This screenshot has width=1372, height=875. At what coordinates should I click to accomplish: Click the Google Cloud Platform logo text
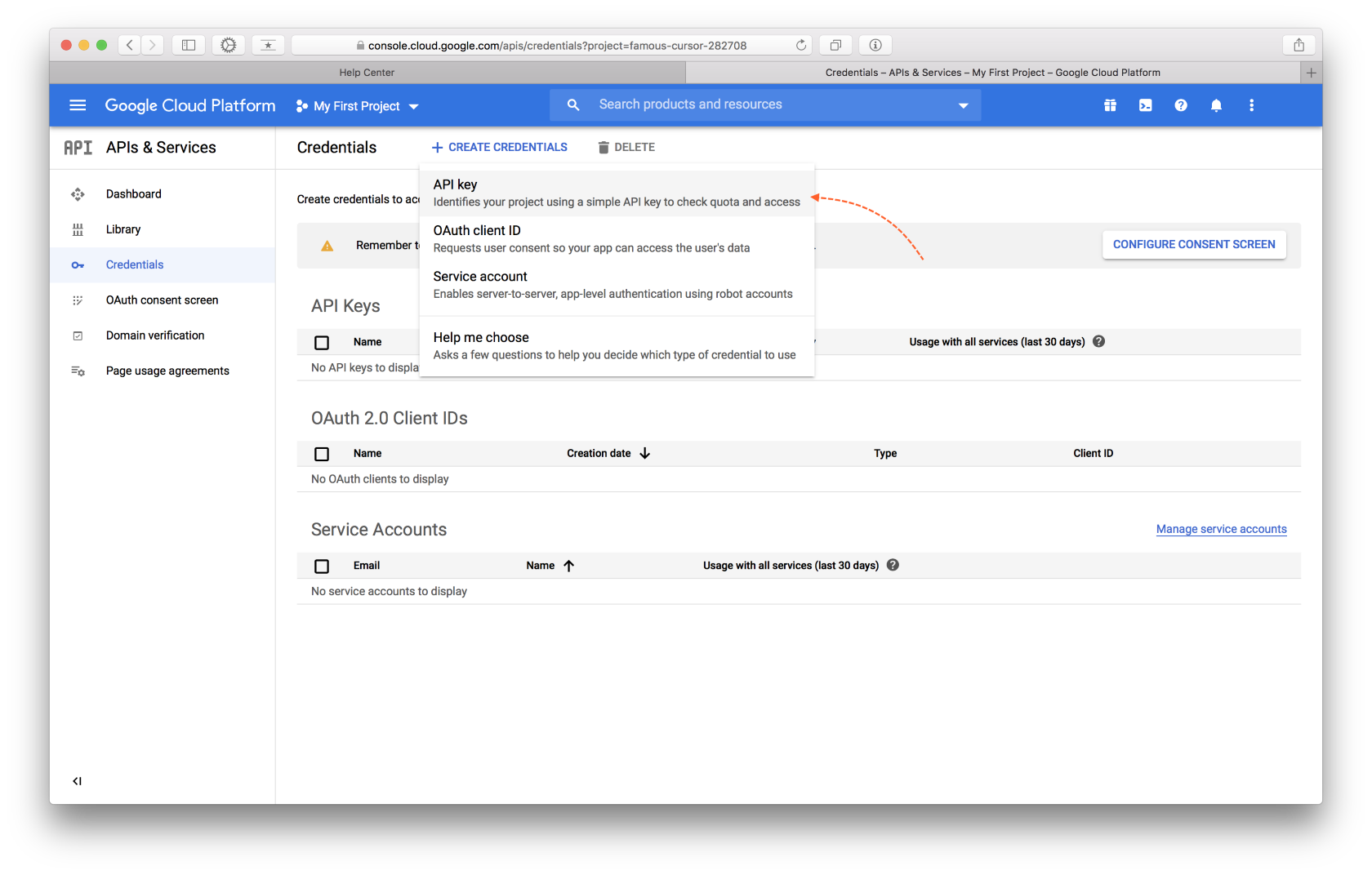190,106
